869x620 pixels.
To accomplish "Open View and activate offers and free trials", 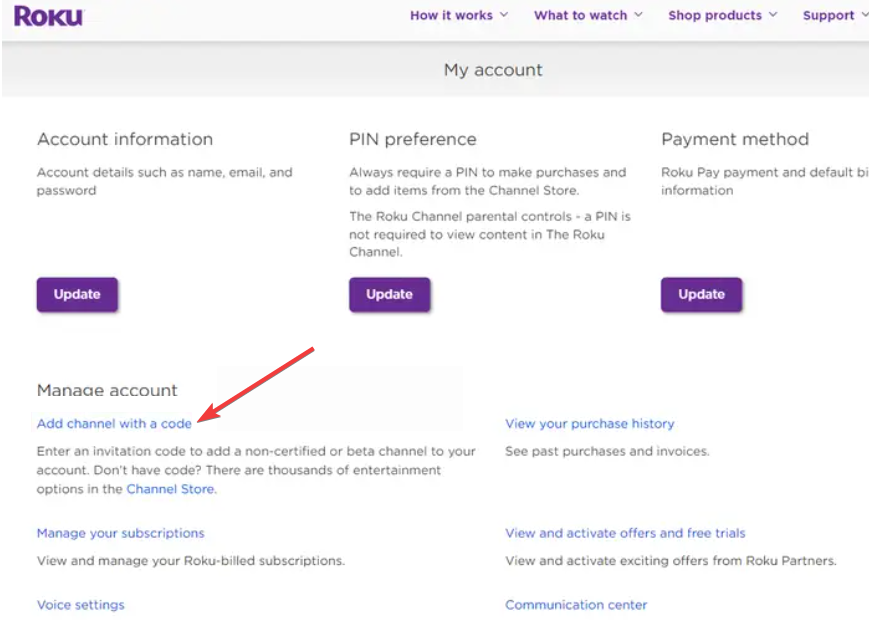I will 625,534.
